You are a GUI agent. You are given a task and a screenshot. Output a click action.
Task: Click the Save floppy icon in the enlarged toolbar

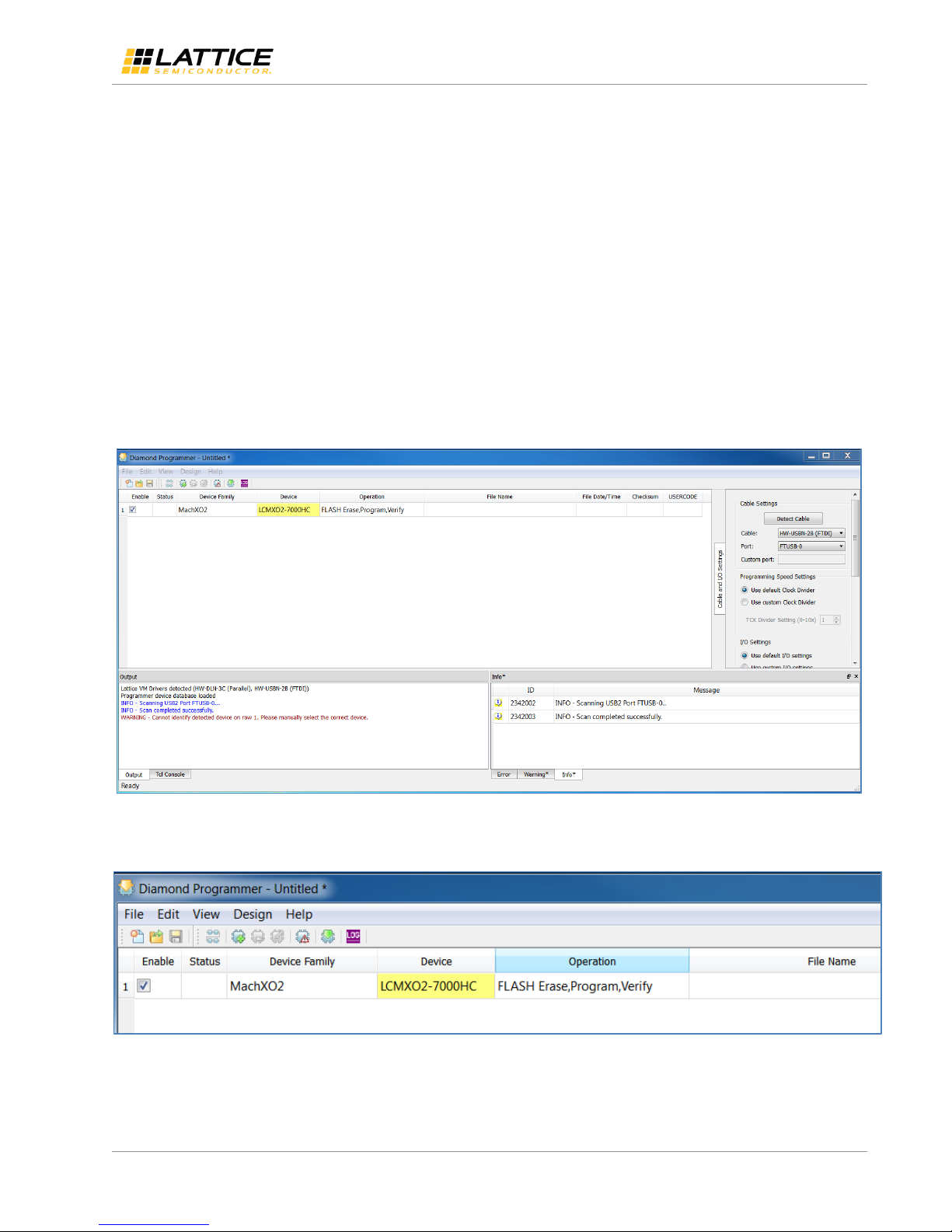pyautogui.click(x=176, y=937)
